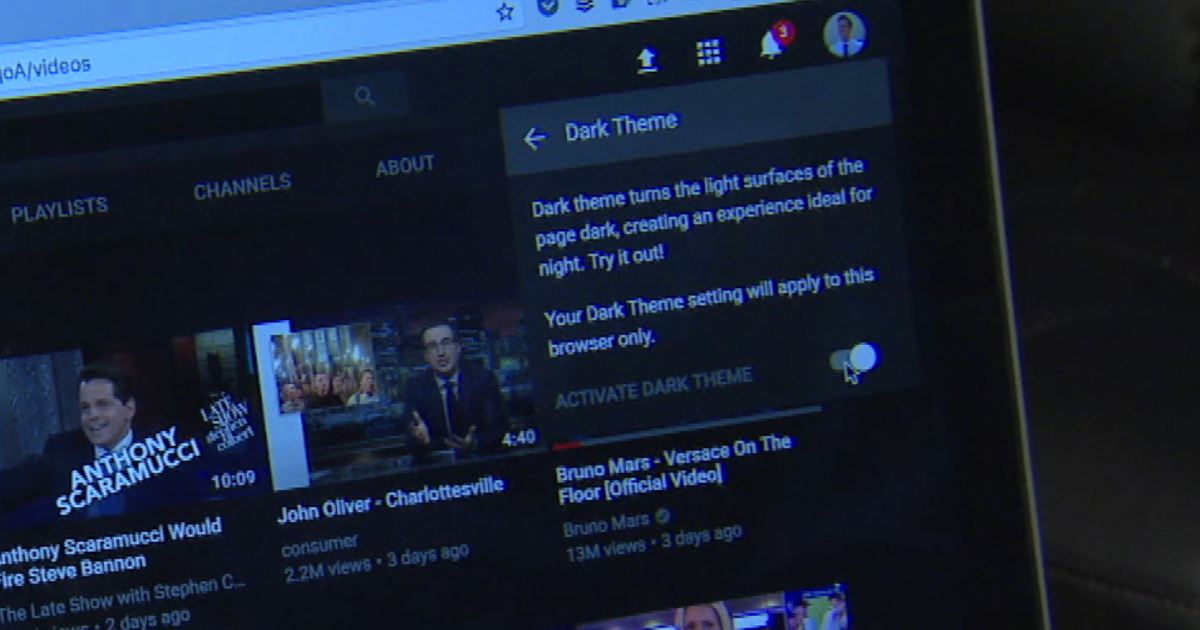
Task: Switch to the Playlists tab
Action: 59,209
